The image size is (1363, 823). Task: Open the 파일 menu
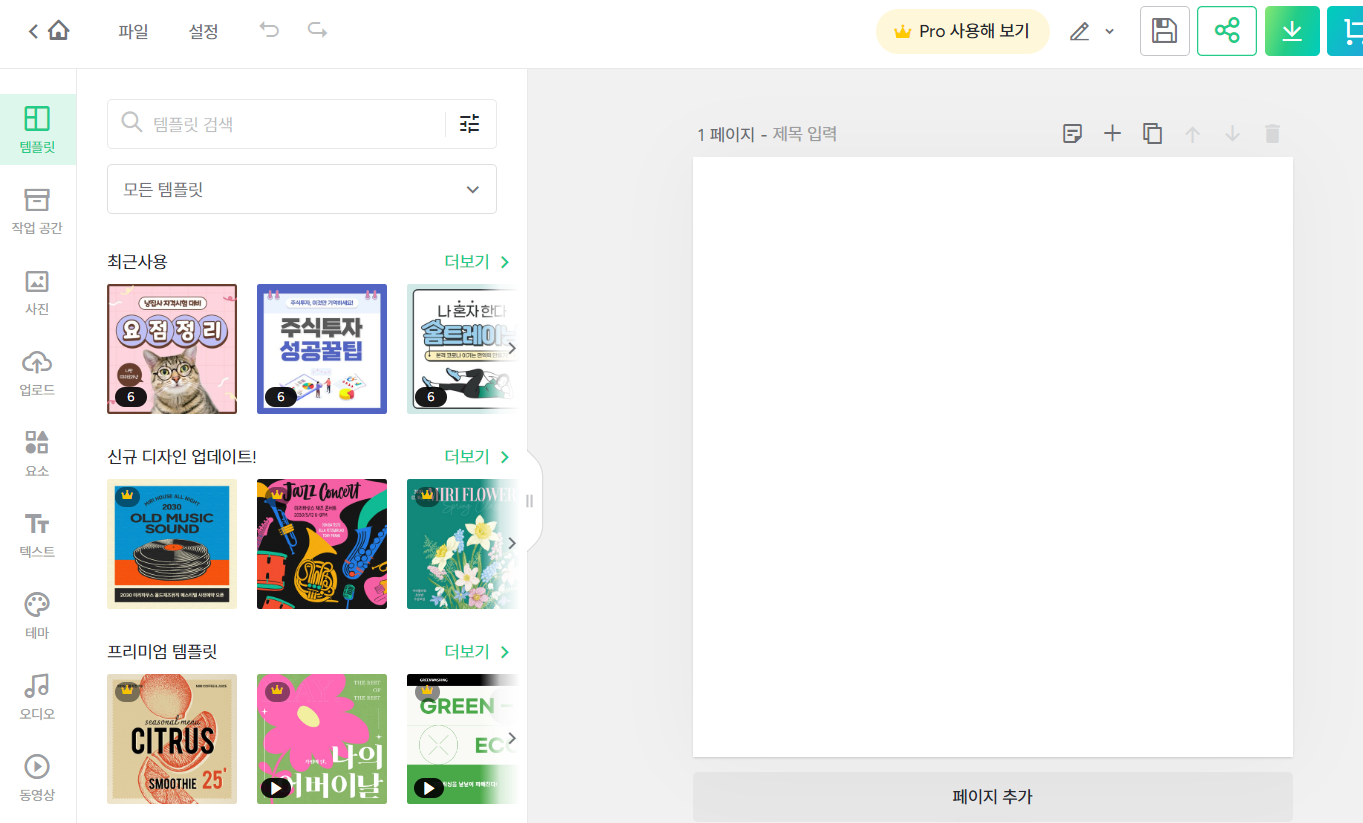point(134,31)
